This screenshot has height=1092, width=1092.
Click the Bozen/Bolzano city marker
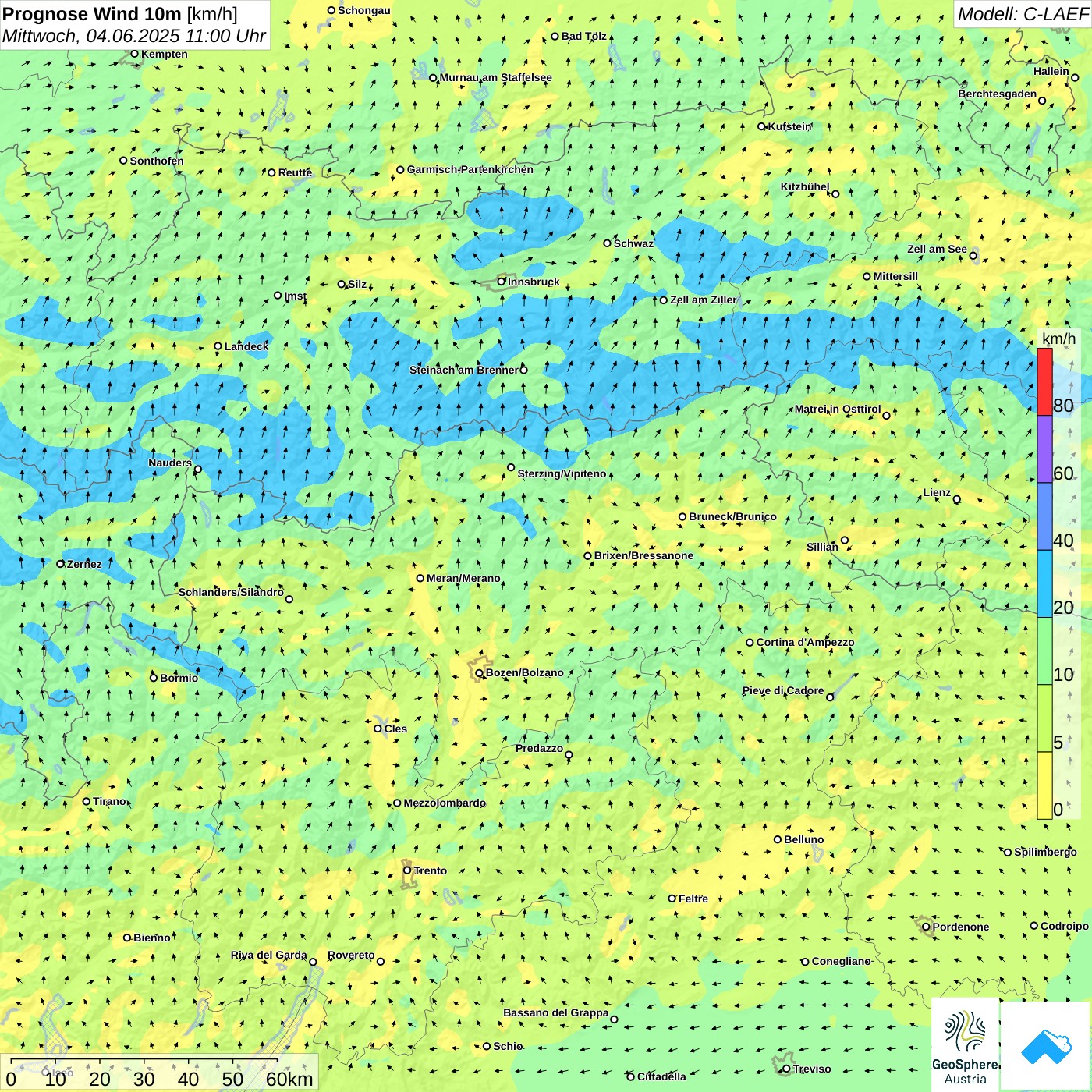point(479,673)
